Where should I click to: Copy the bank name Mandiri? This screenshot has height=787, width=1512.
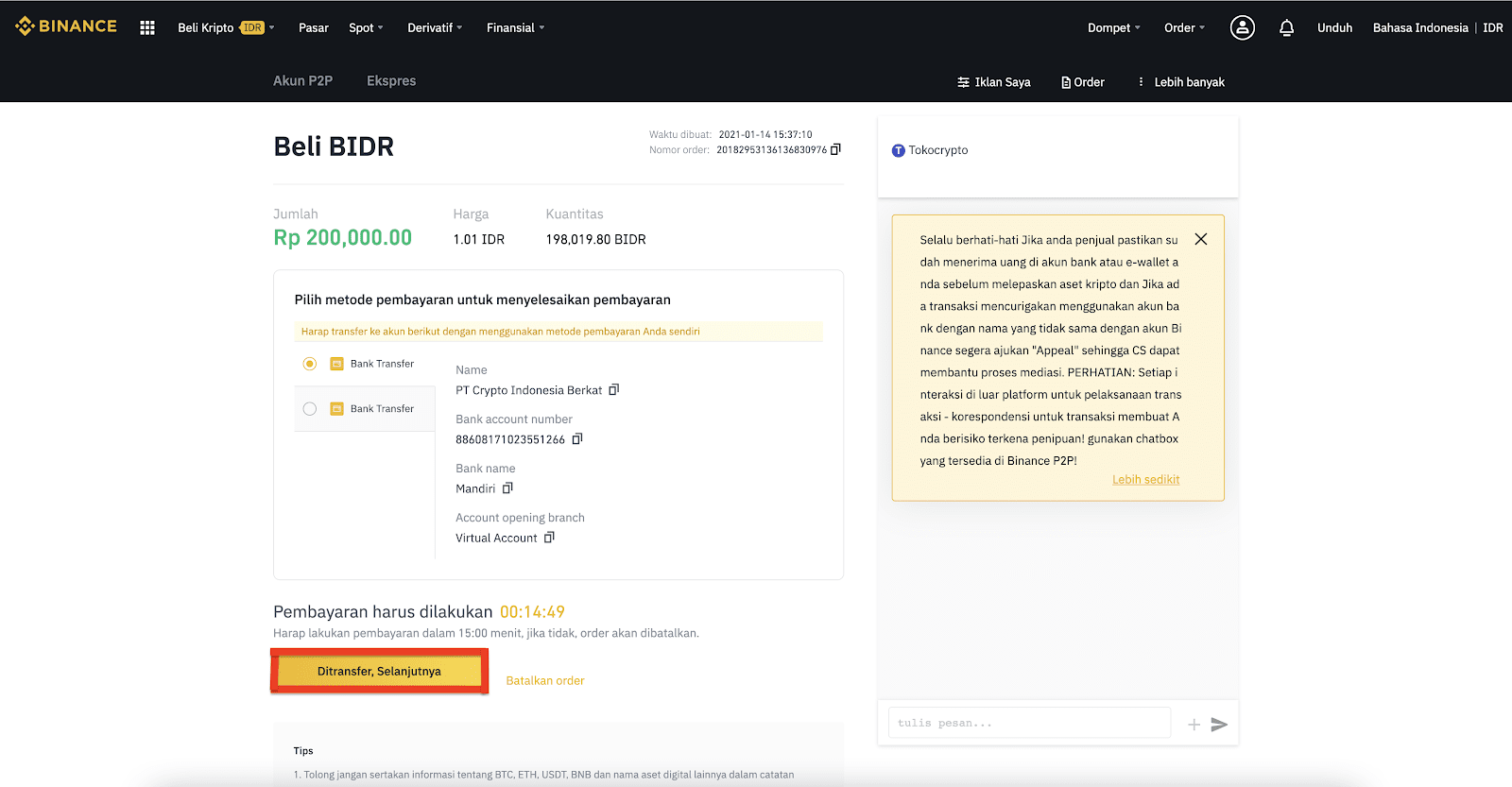pos(507,488)
